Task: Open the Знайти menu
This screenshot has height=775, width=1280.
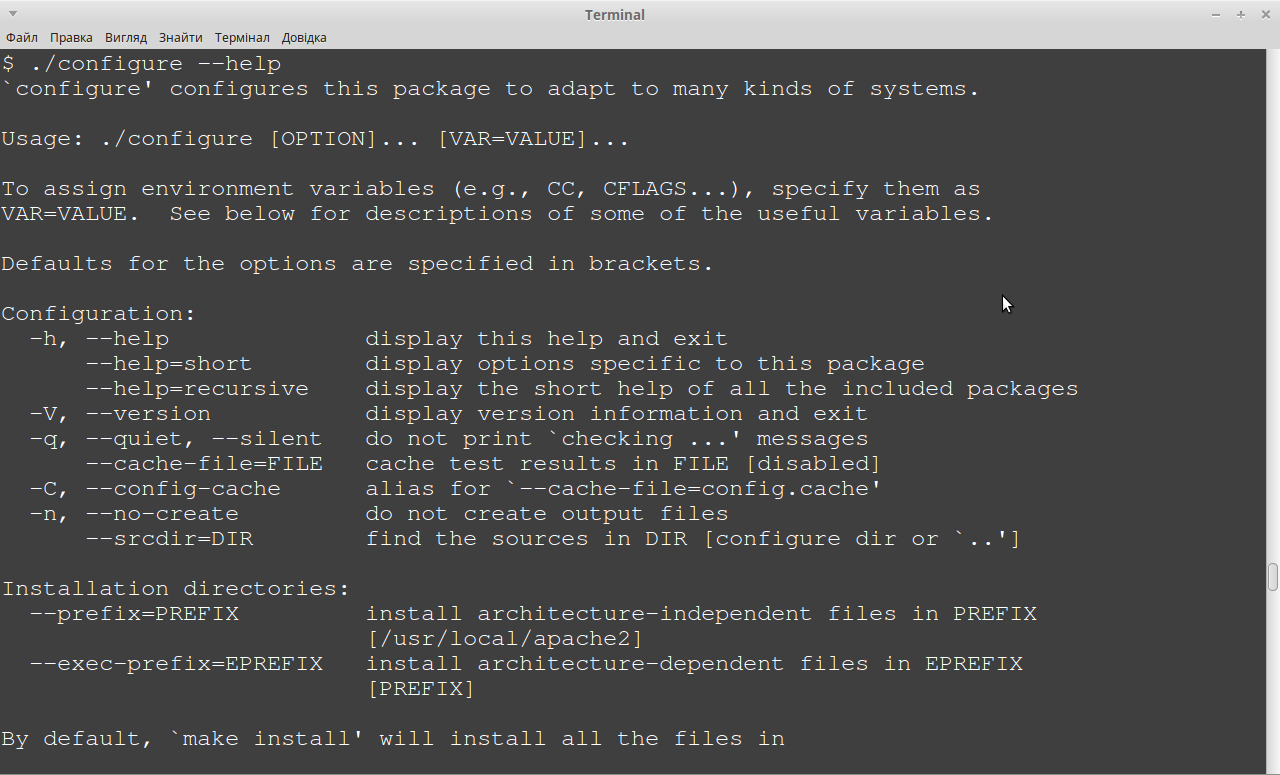Action: [180, 37]
